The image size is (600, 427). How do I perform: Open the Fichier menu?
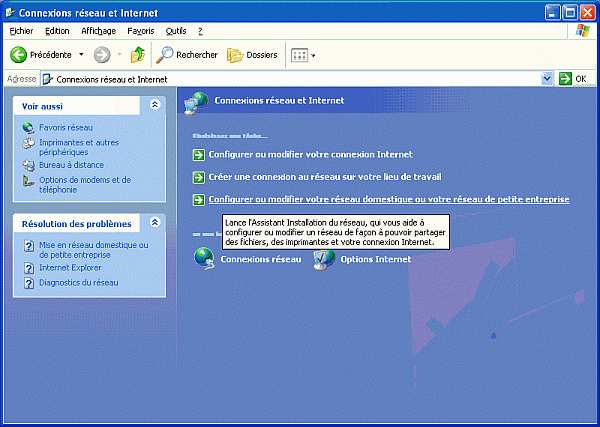coord(21,31)
